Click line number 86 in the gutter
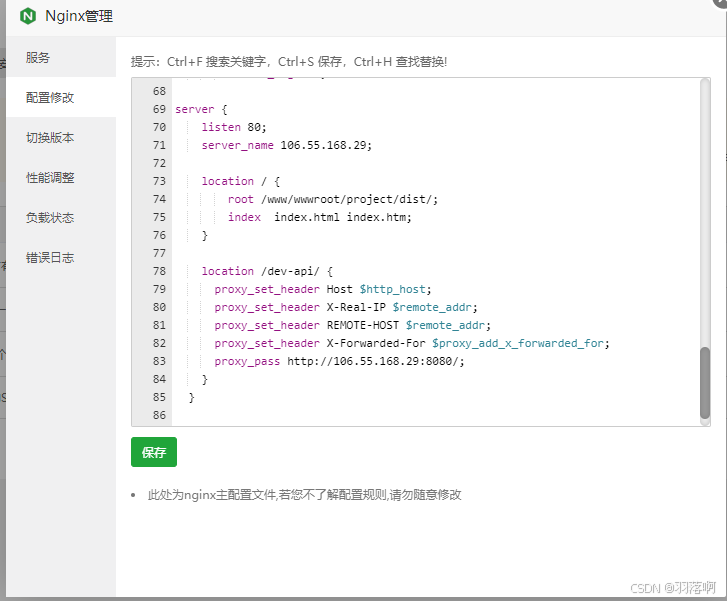Image resolution: width=727 pixels, height=601 pixels. [159, 415]
